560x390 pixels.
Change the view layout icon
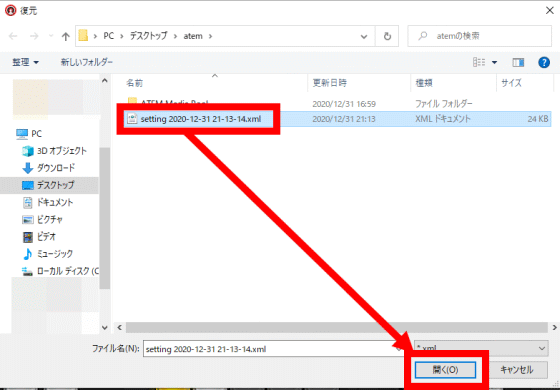point(479,62)
